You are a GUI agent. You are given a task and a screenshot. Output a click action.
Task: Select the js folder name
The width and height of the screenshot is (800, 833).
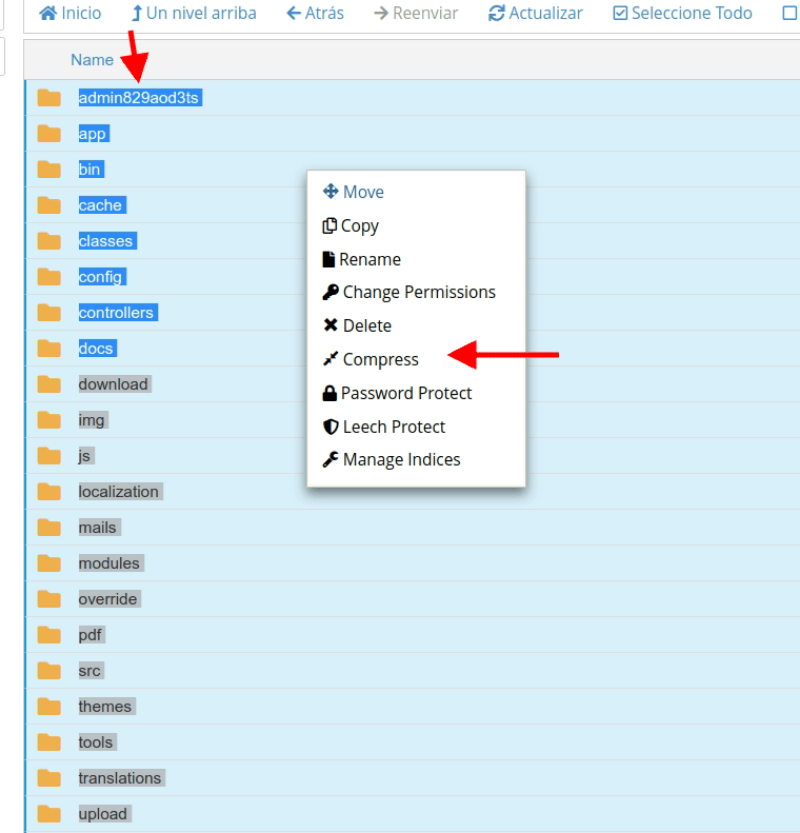86,456
